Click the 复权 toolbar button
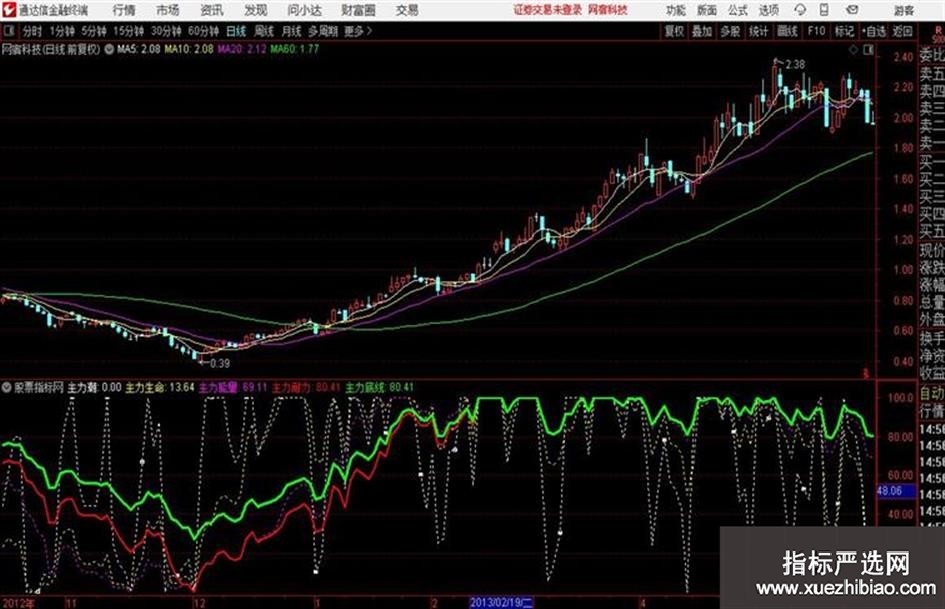945x609 pixels. coord(674,31)
